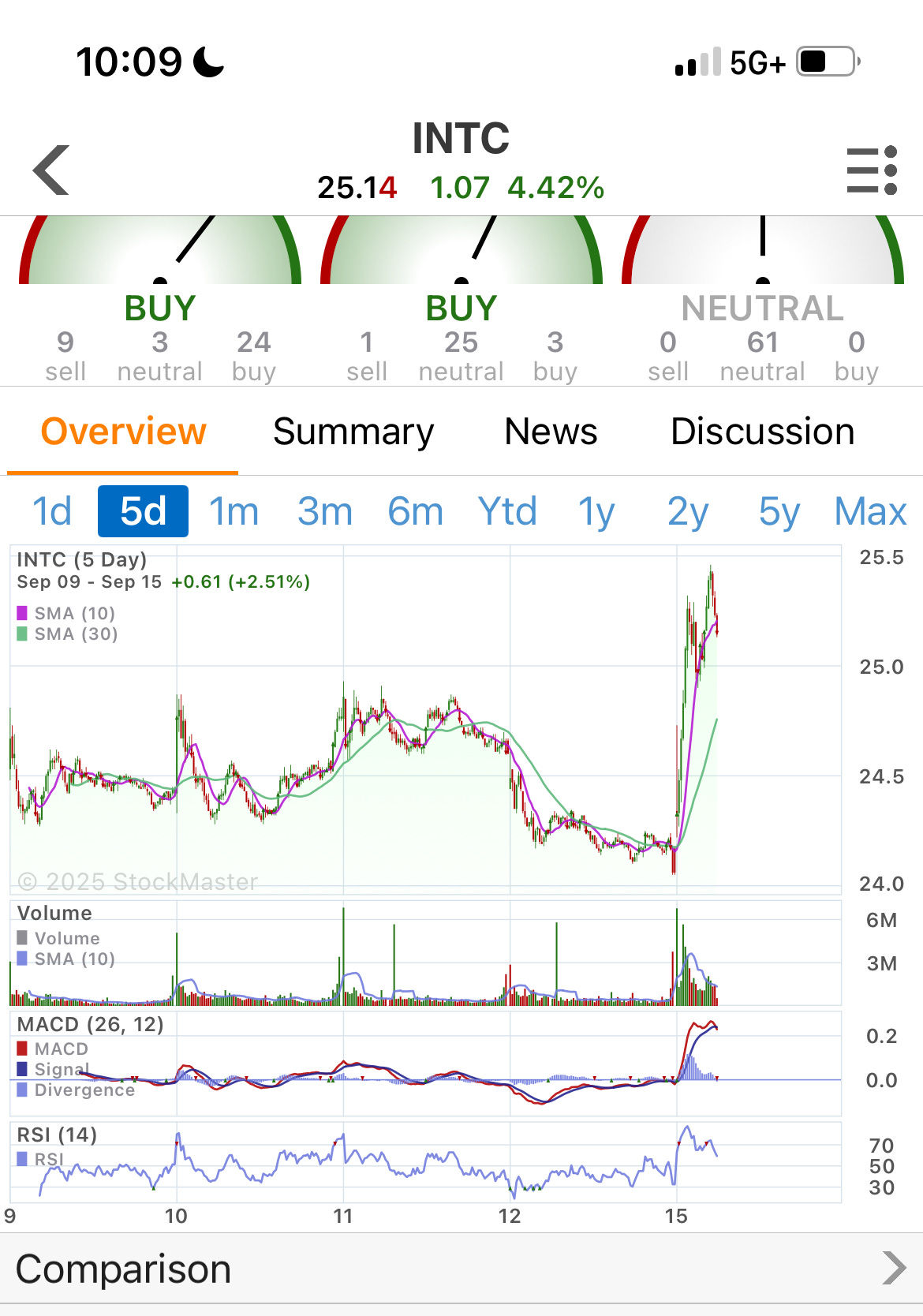Tap the date label 15 on chart axis
The height and width of the screenshot is (1316, 923).
676,1216
